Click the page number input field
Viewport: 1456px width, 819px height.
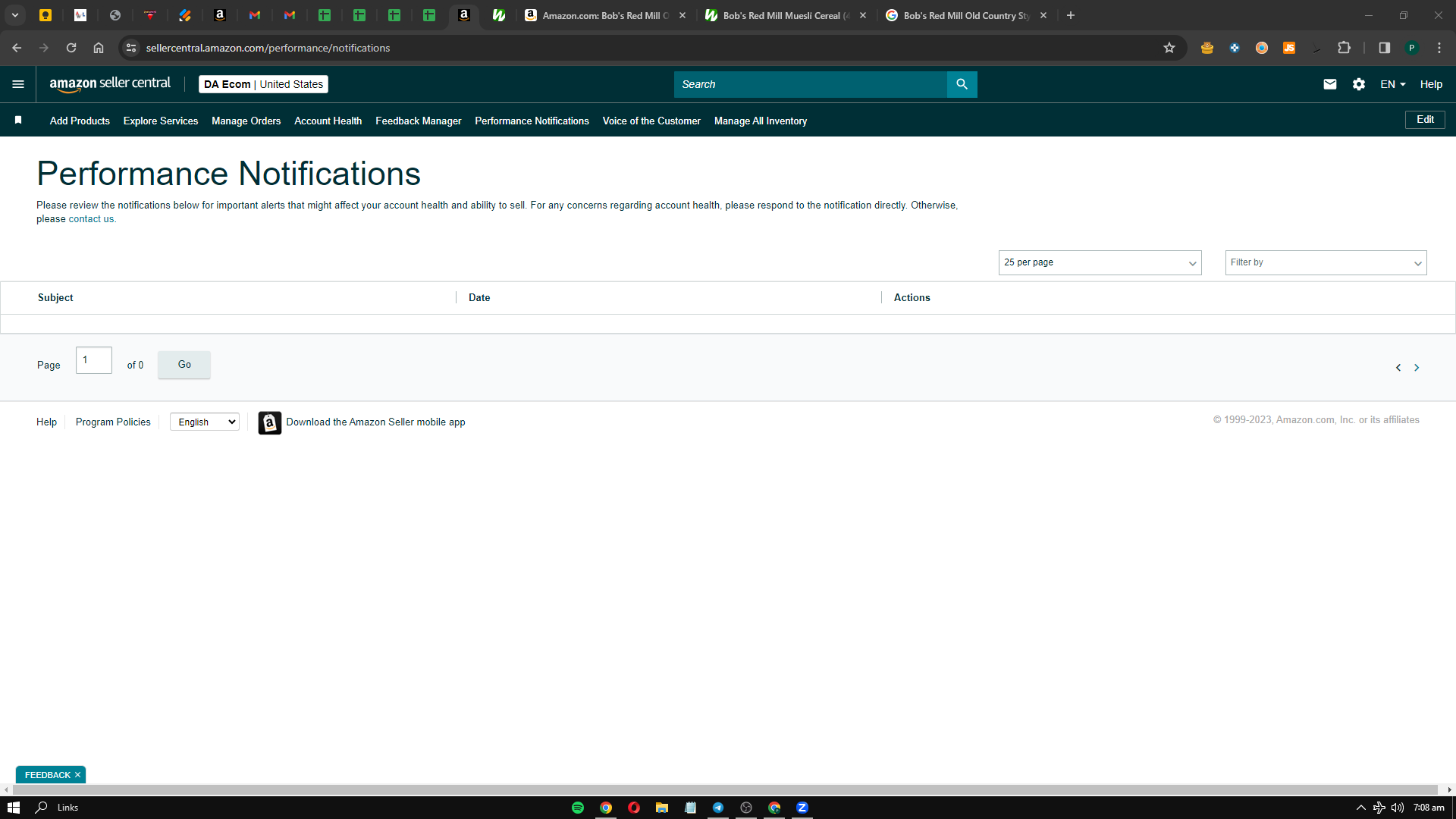click(94, 360)
